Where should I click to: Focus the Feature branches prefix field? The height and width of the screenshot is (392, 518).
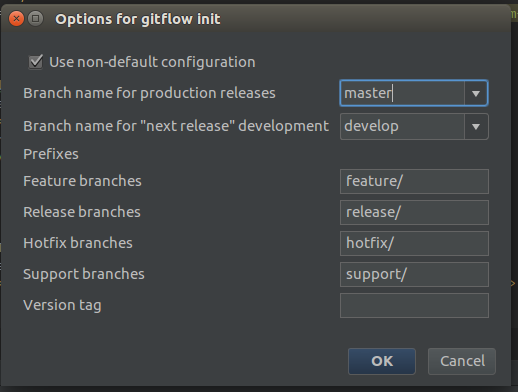pyautogui.click(x=414, y=181)
